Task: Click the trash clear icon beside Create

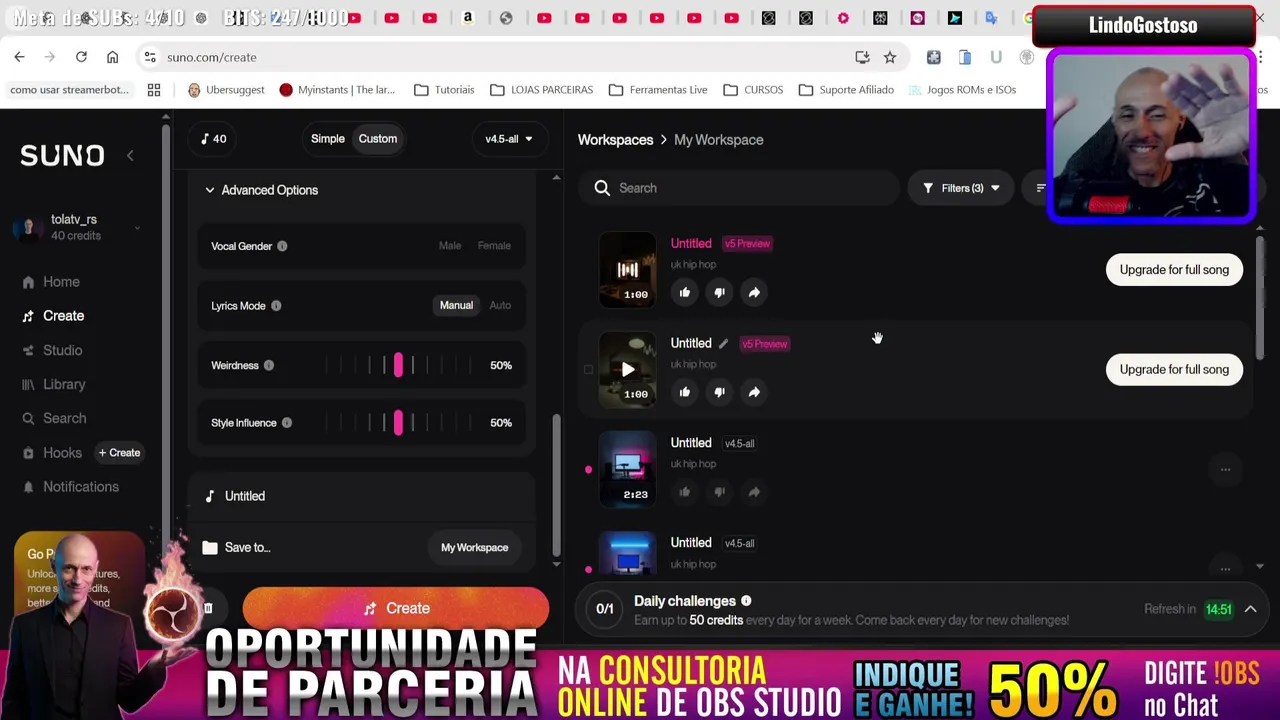Action: 208,608
